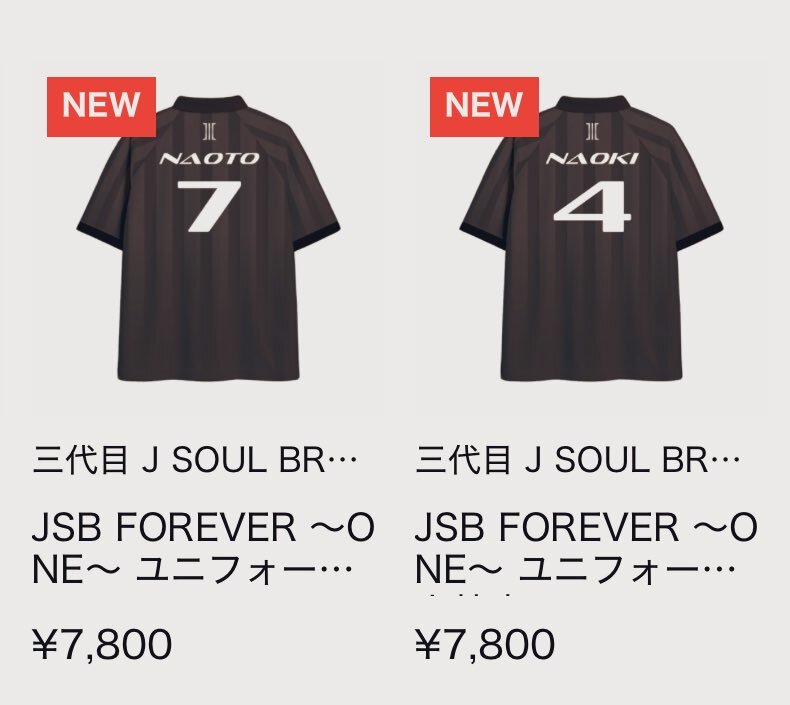The image size is (790, 705).
Task: Open left 三代目 J SOUL BR artist link
Action: [194, 460]
